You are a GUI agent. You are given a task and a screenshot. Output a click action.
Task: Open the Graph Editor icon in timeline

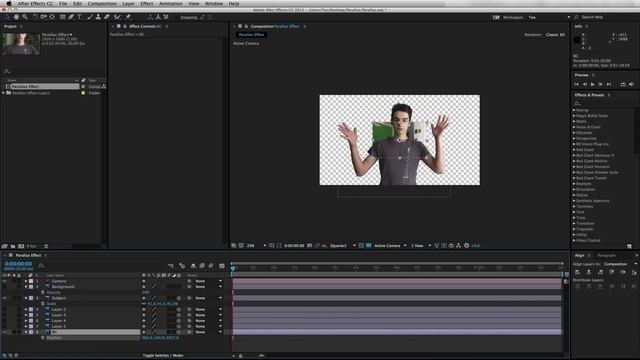point(222,266)
